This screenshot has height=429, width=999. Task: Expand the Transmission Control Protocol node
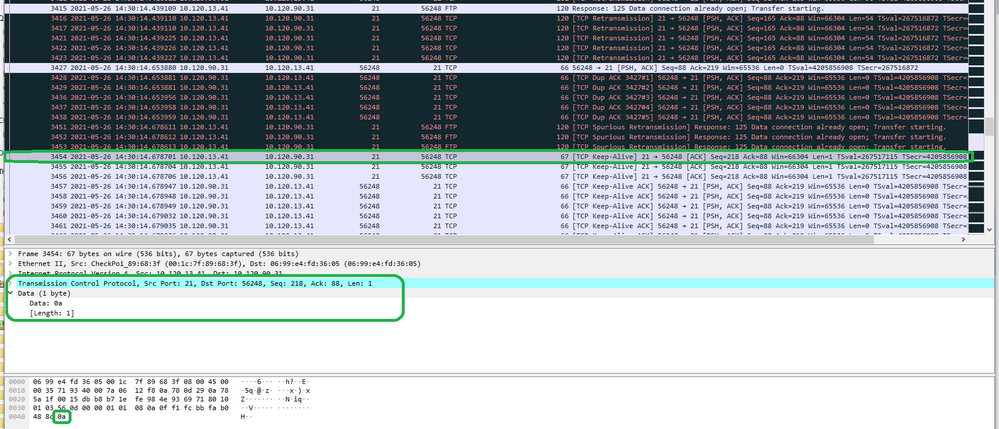pos(11,284)
